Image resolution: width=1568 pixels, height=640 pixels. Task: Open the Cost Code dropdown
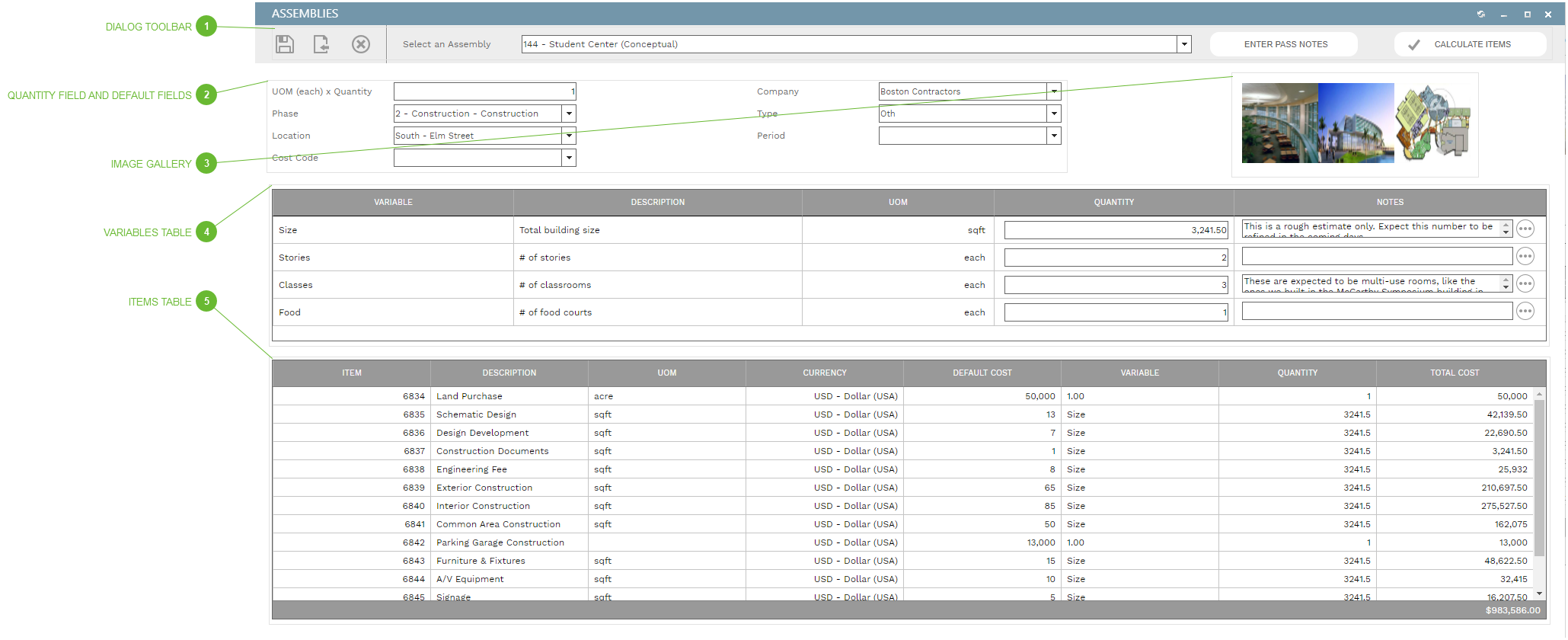569,158
